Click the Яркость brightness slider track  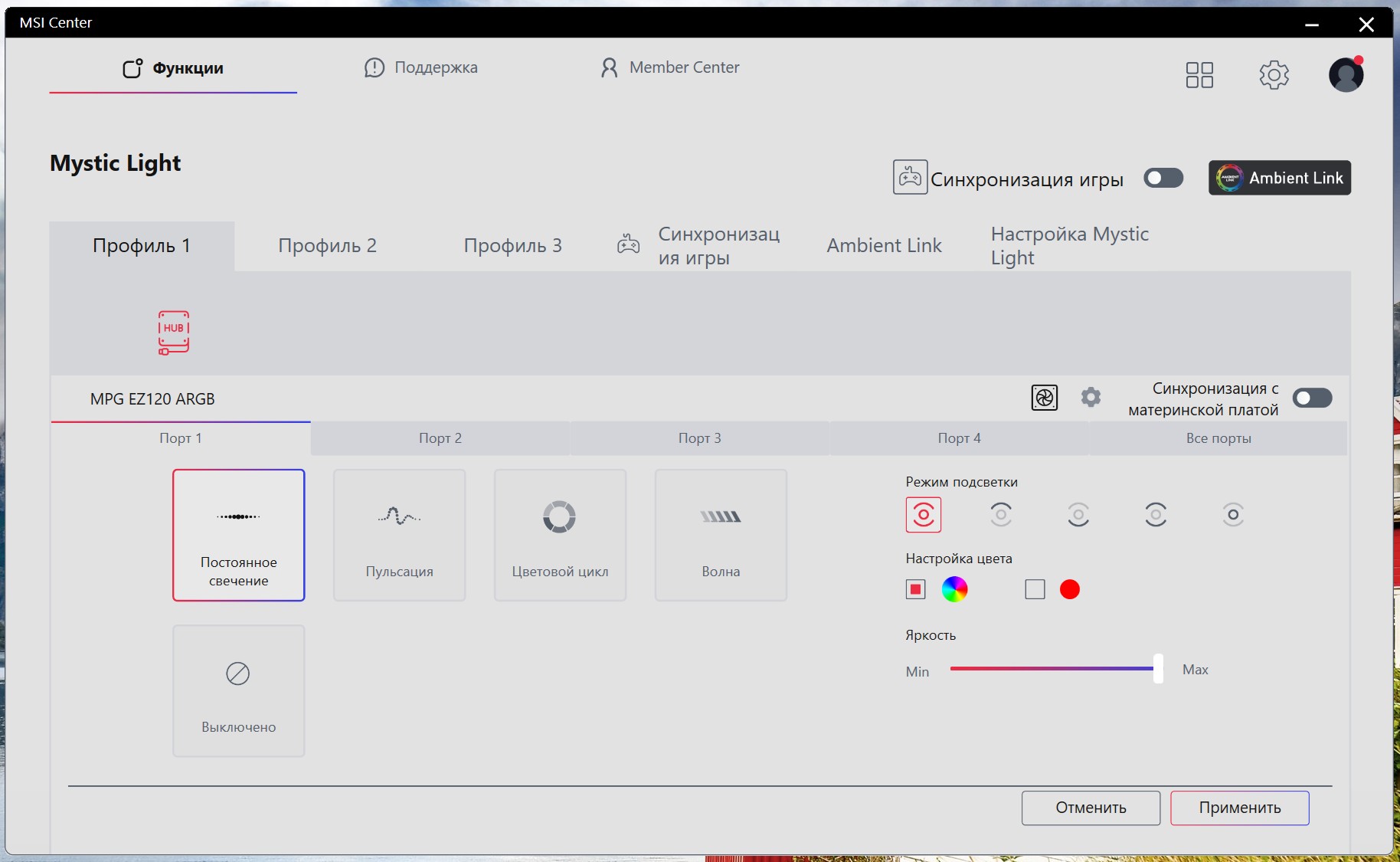(1052, 668)
